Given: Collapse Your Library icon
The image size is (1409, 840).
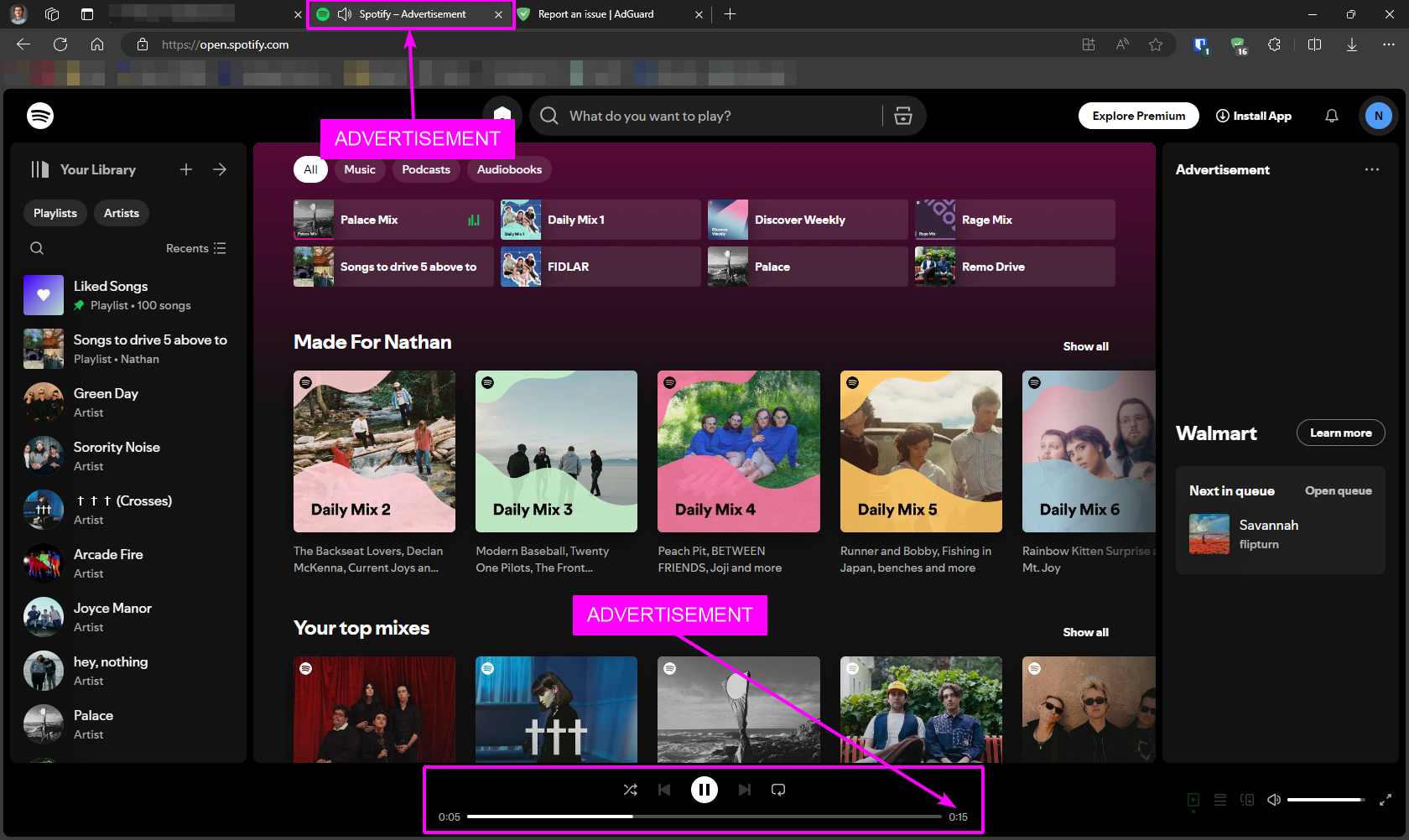Looking at the screenshot, I should [x=40, y=169].
